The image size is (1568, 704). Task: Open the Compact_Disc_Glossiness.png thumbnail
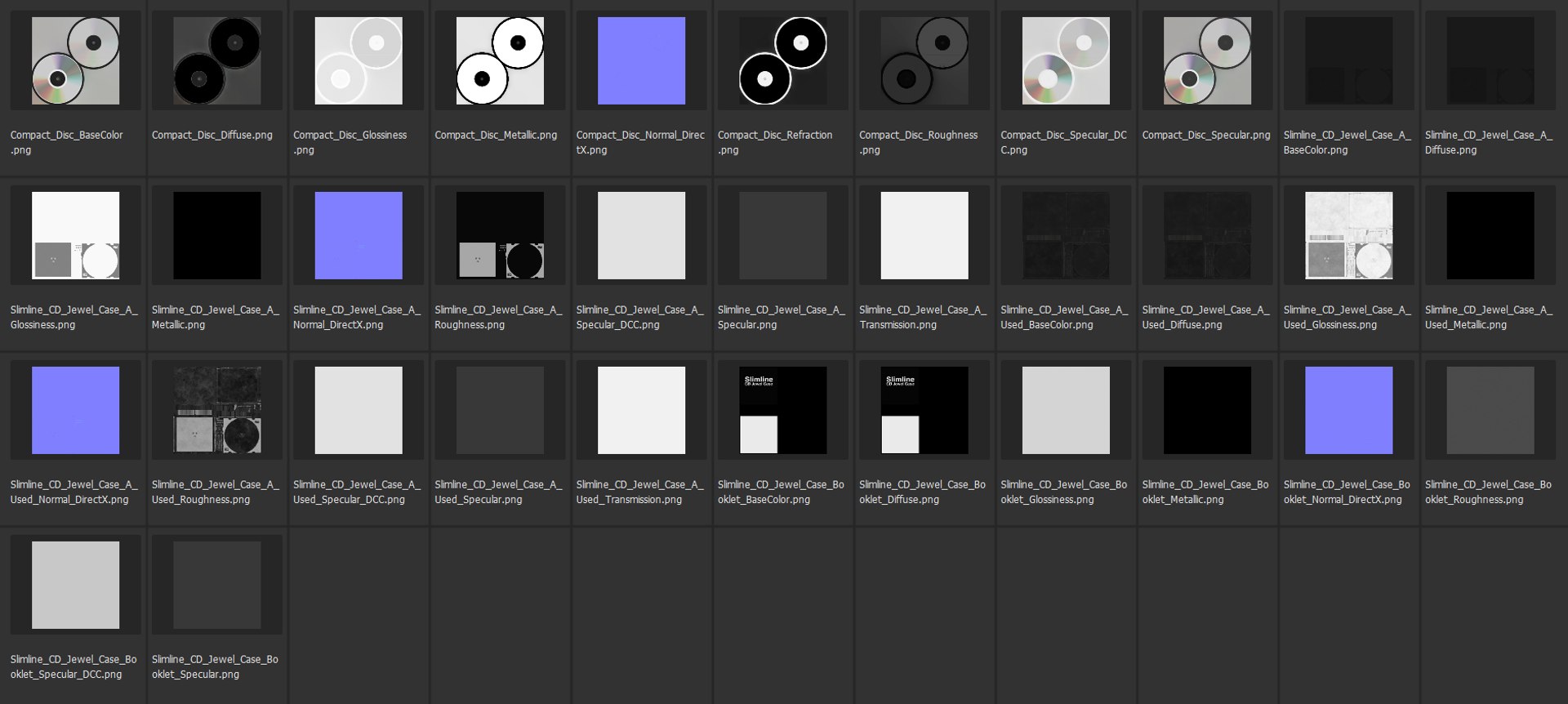pos(359,60)
